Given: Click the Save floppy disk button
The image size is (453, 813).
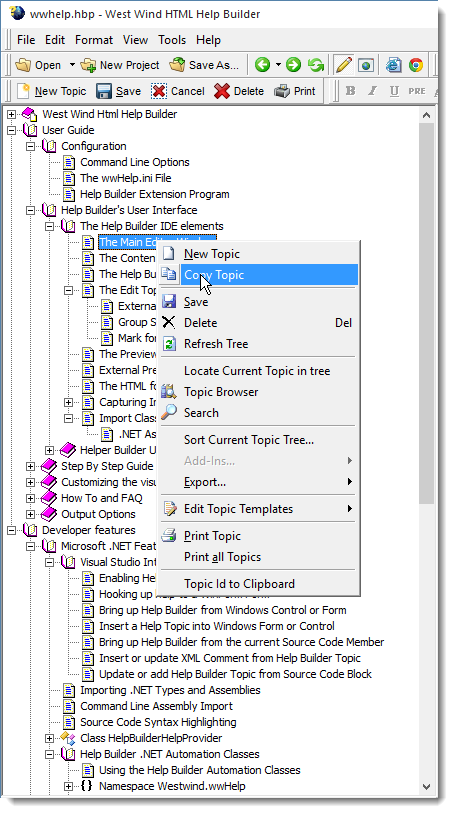Looking at the screenshot, I should [x=118, y=91].
